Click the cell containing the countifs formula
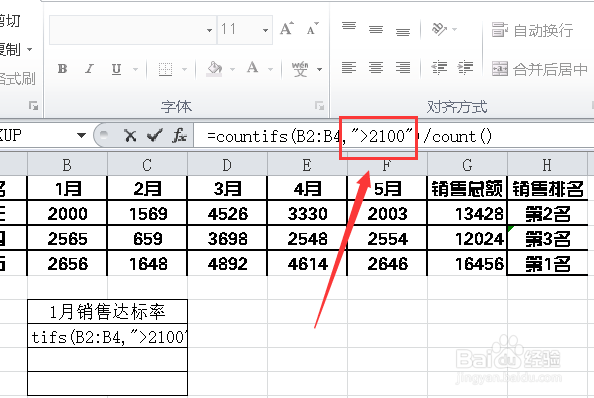594x398 pixels. click(x=108, y=336)
